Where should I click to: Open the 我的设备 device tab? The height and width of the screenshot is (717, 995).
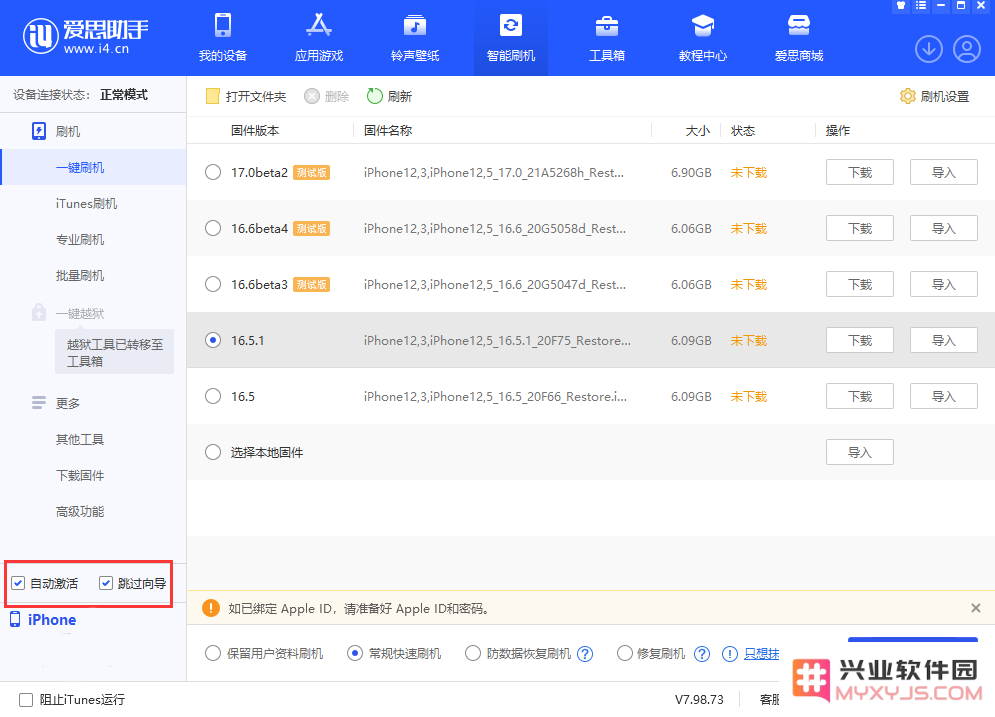pyautogui.click(x=223, y=38)
